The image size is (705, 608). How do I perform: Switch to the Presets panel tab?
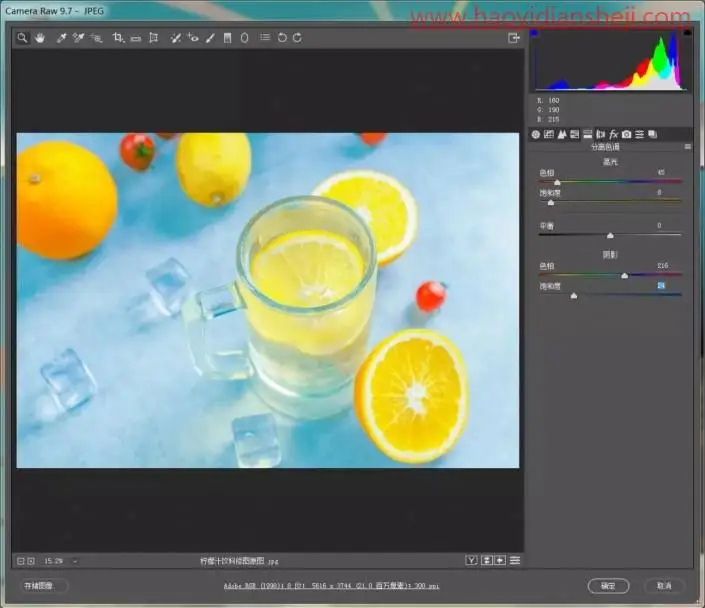[639, 134]
